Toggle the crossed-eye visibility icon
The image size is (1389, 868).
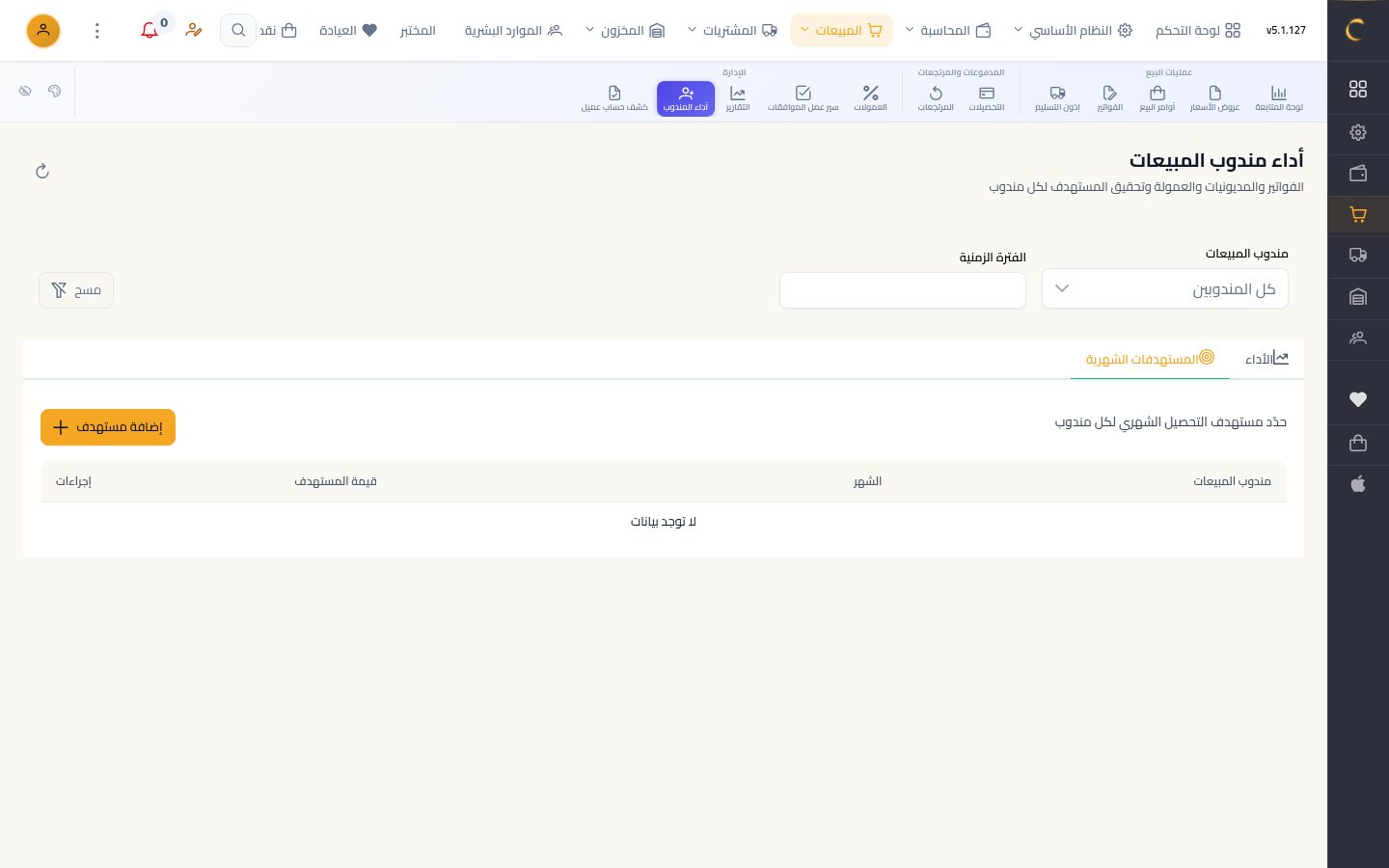click(25, 91)
